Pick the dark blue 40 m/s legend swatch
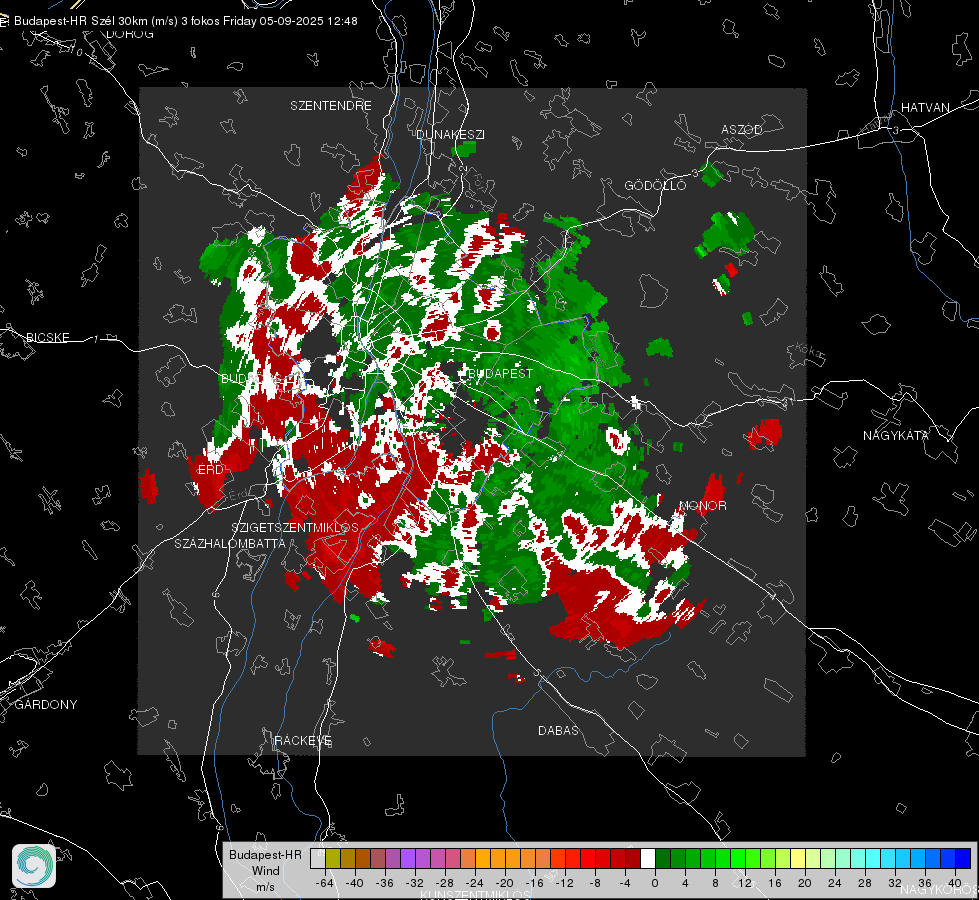This screenshot has width=979, height=900. tap(963, 858)
